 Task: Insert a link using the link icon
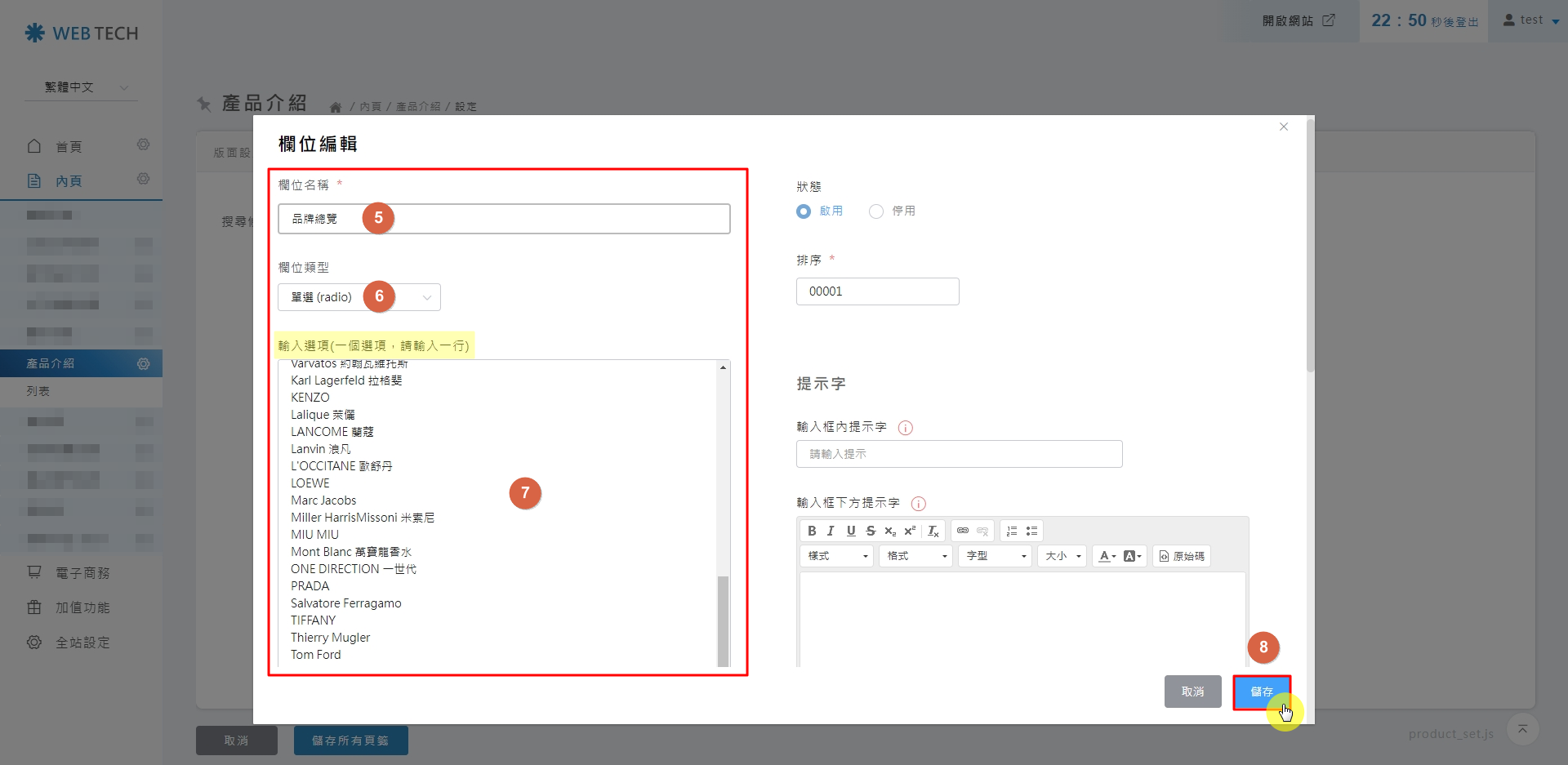[x=963, y=531]
